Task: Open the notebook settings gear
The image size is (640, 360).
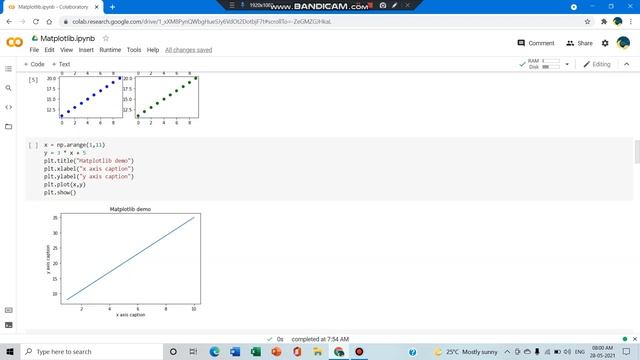Action: click(605, 43)
